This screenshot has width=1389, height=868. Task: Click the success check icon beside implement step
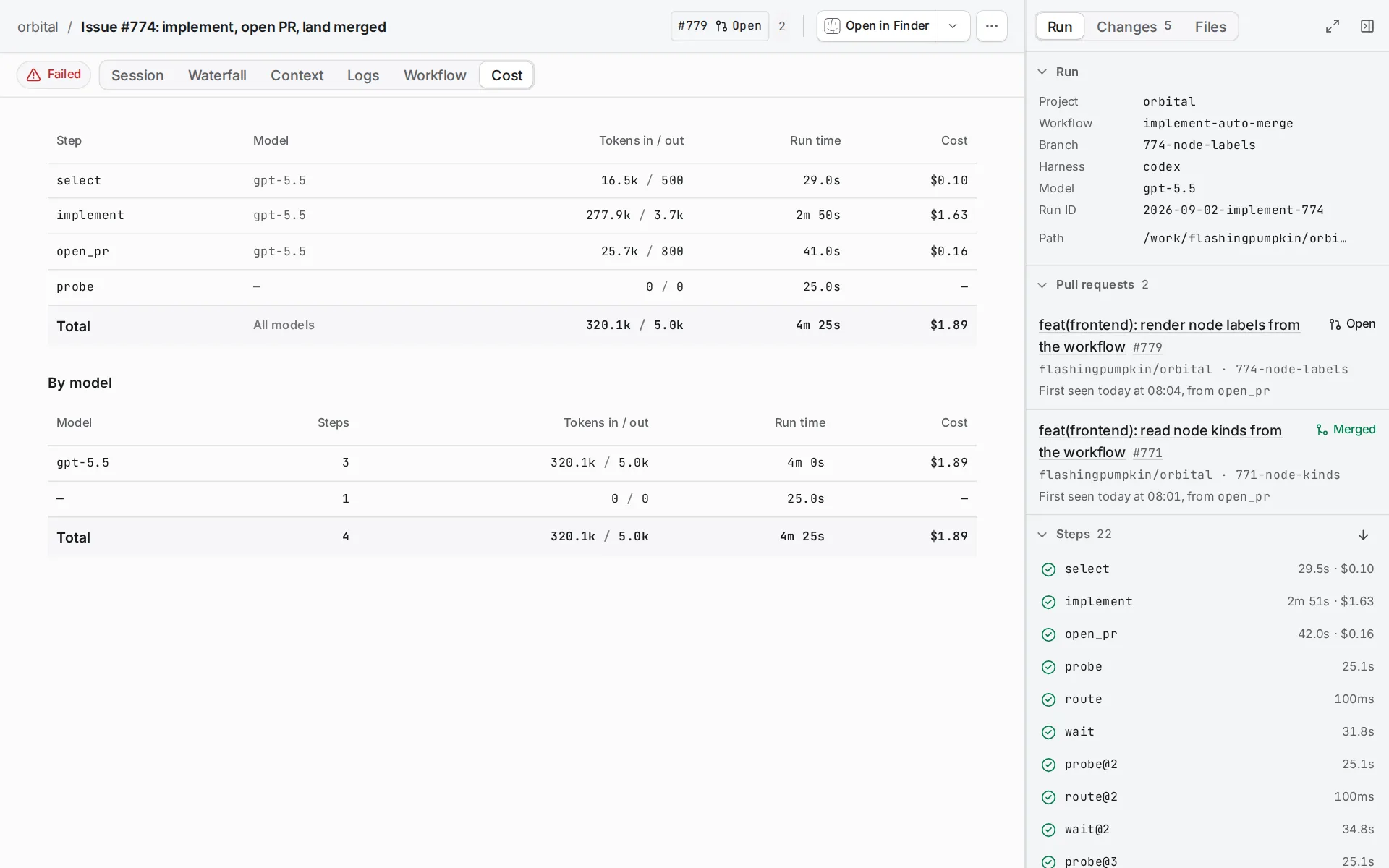click(1048, 603)
